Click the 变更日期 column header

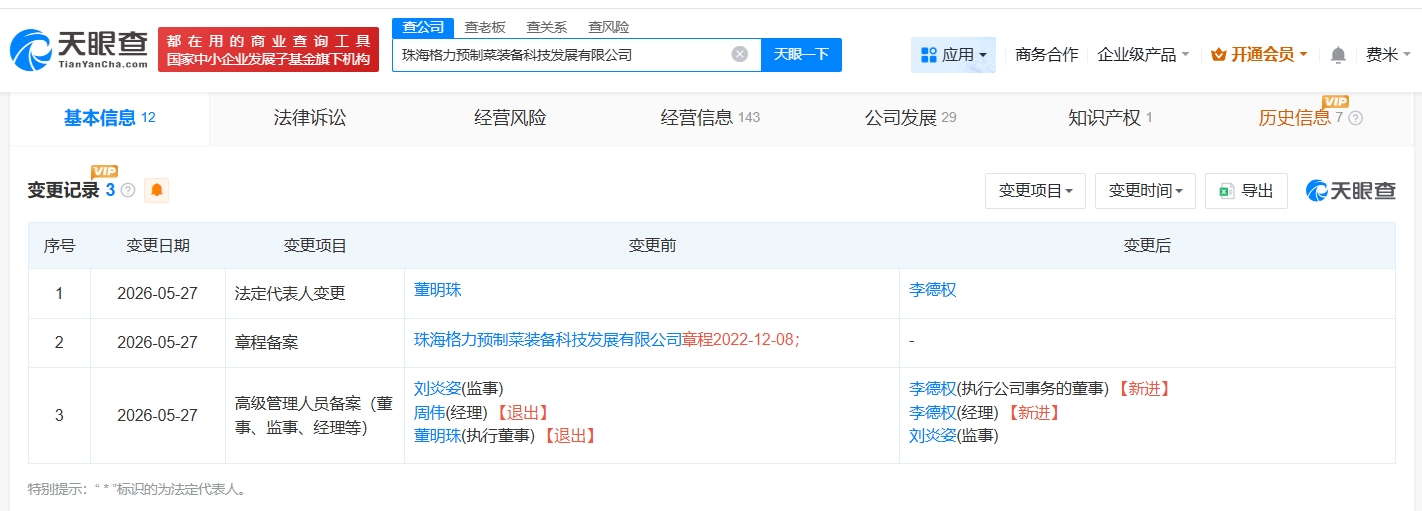click(x=157, y=246)
